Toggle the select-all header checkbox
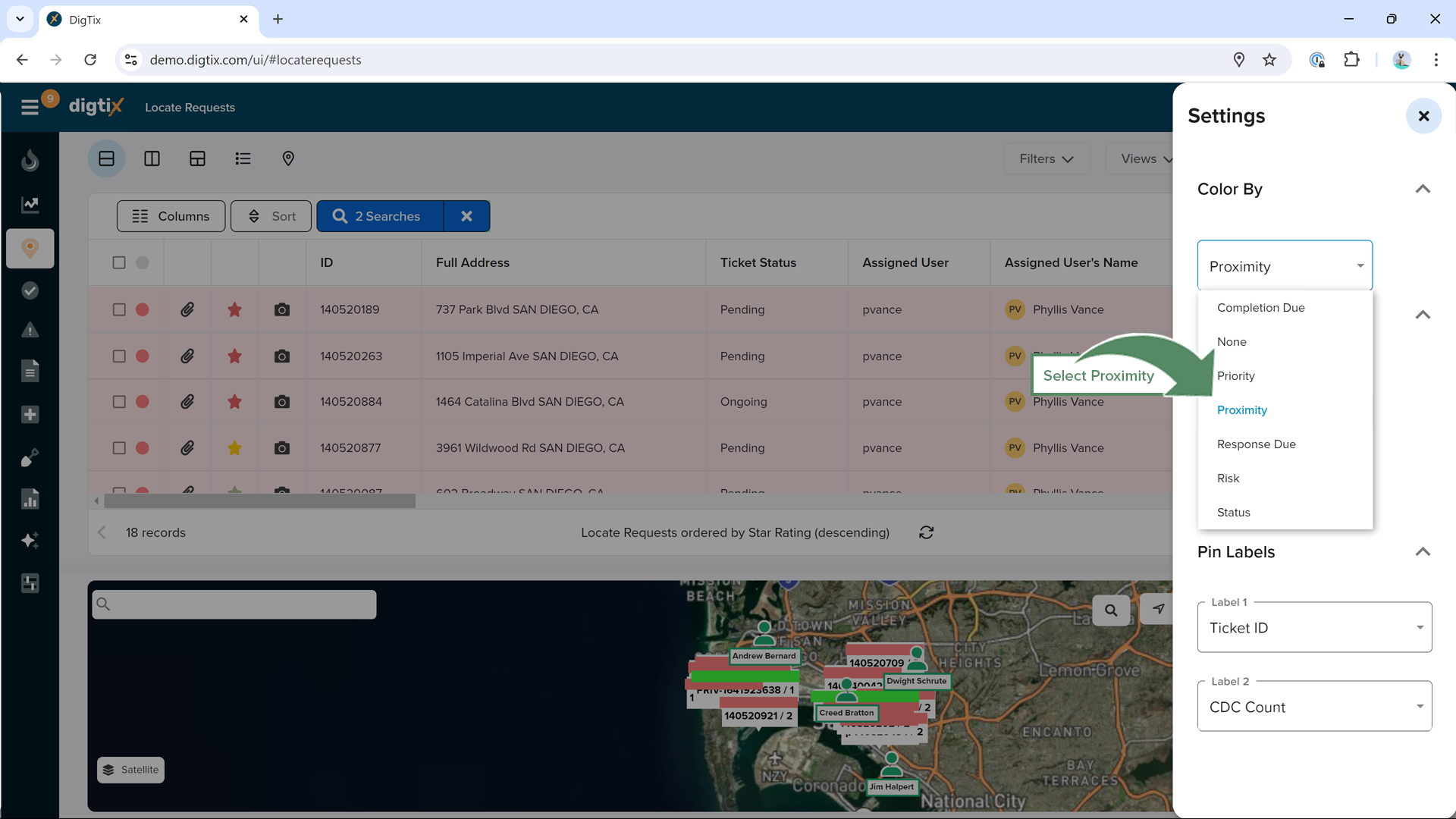 point(119,262)
